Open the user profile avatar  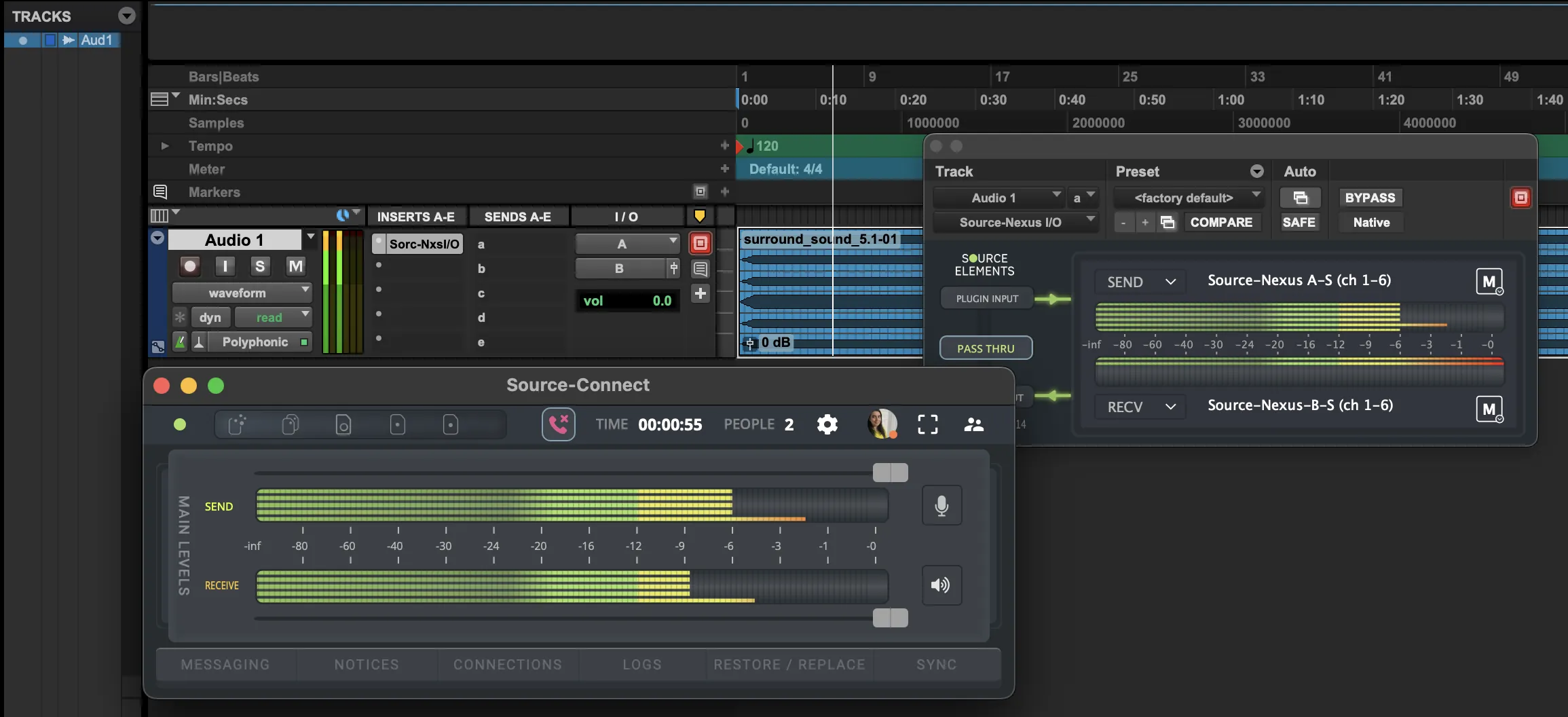pyautogui.click(x=882, y=424)
